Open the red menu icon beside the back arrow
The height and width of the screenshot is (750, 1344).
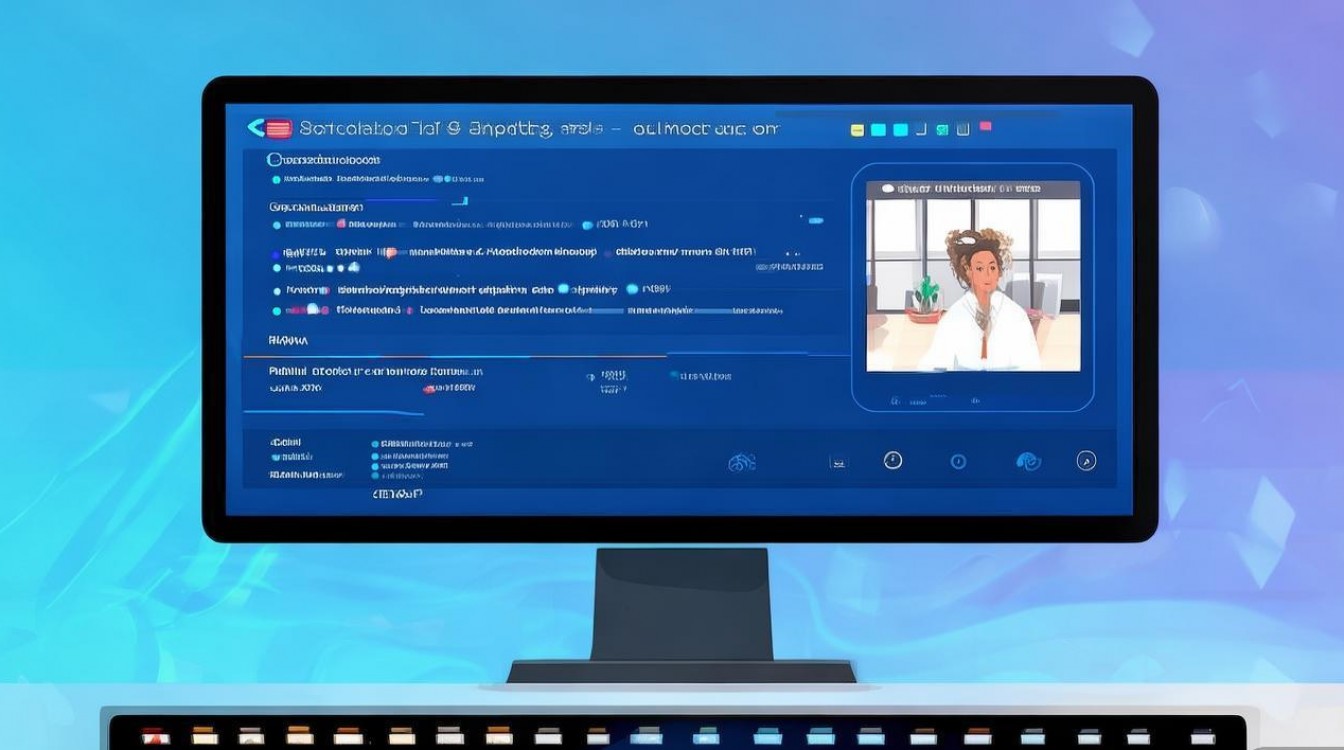[x=279, y=128]
